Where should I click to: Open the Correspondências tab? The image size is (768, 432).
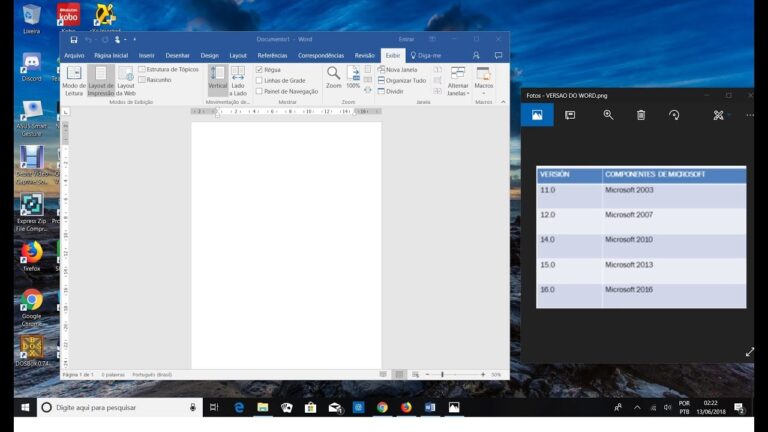[x=321, y=55]
